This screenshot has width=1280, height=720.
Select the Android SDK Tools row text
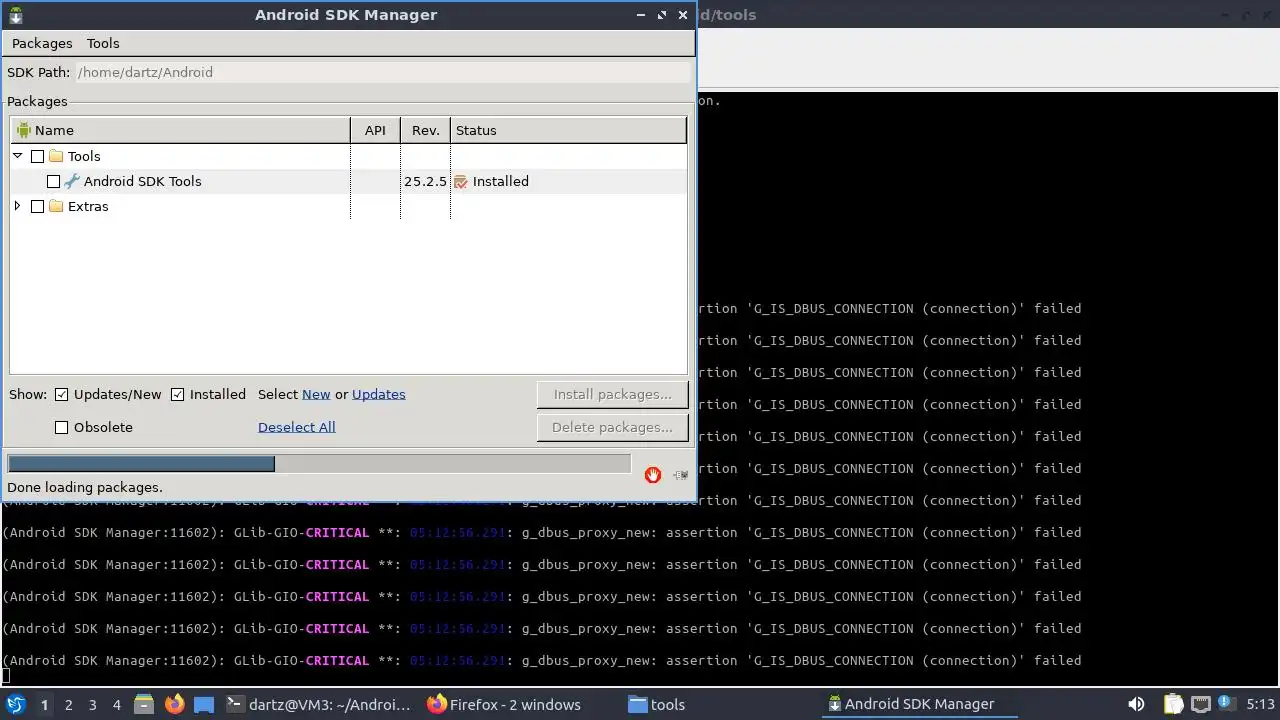click(x=142, y=181)
